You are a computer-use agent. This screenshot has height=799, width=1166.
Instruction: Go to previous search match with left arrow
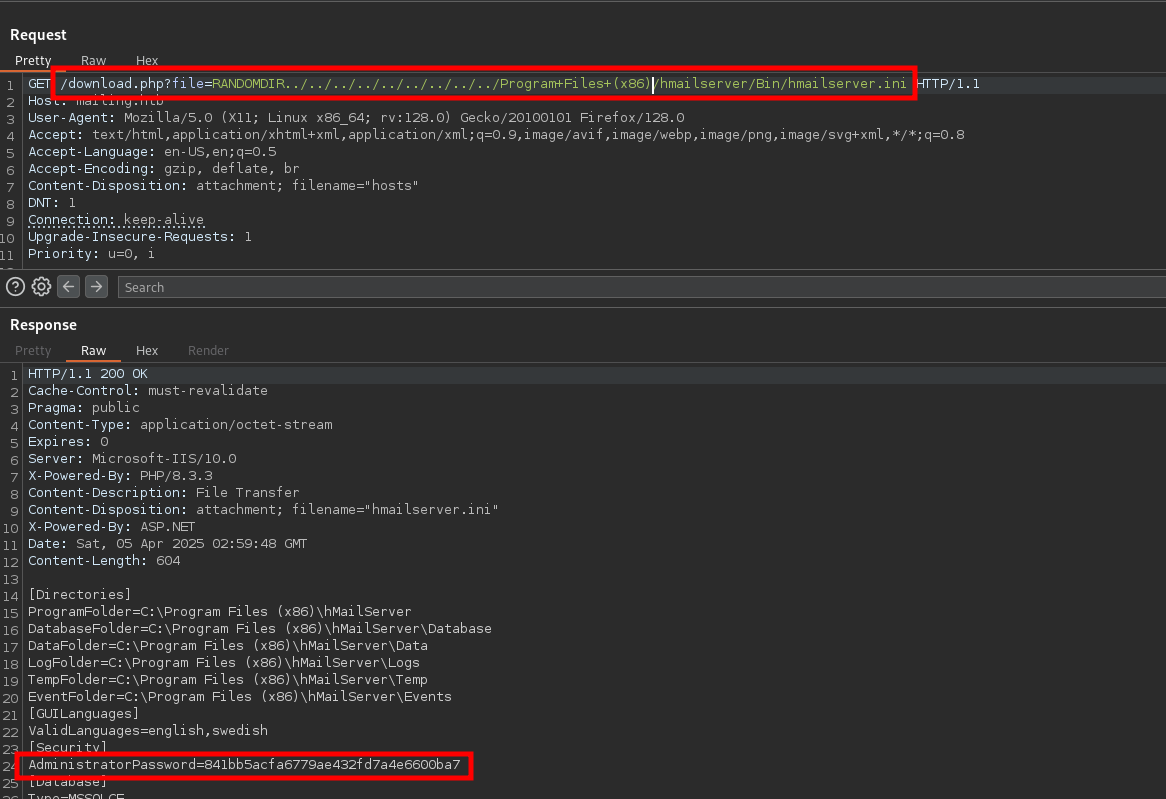pos(68,287)
